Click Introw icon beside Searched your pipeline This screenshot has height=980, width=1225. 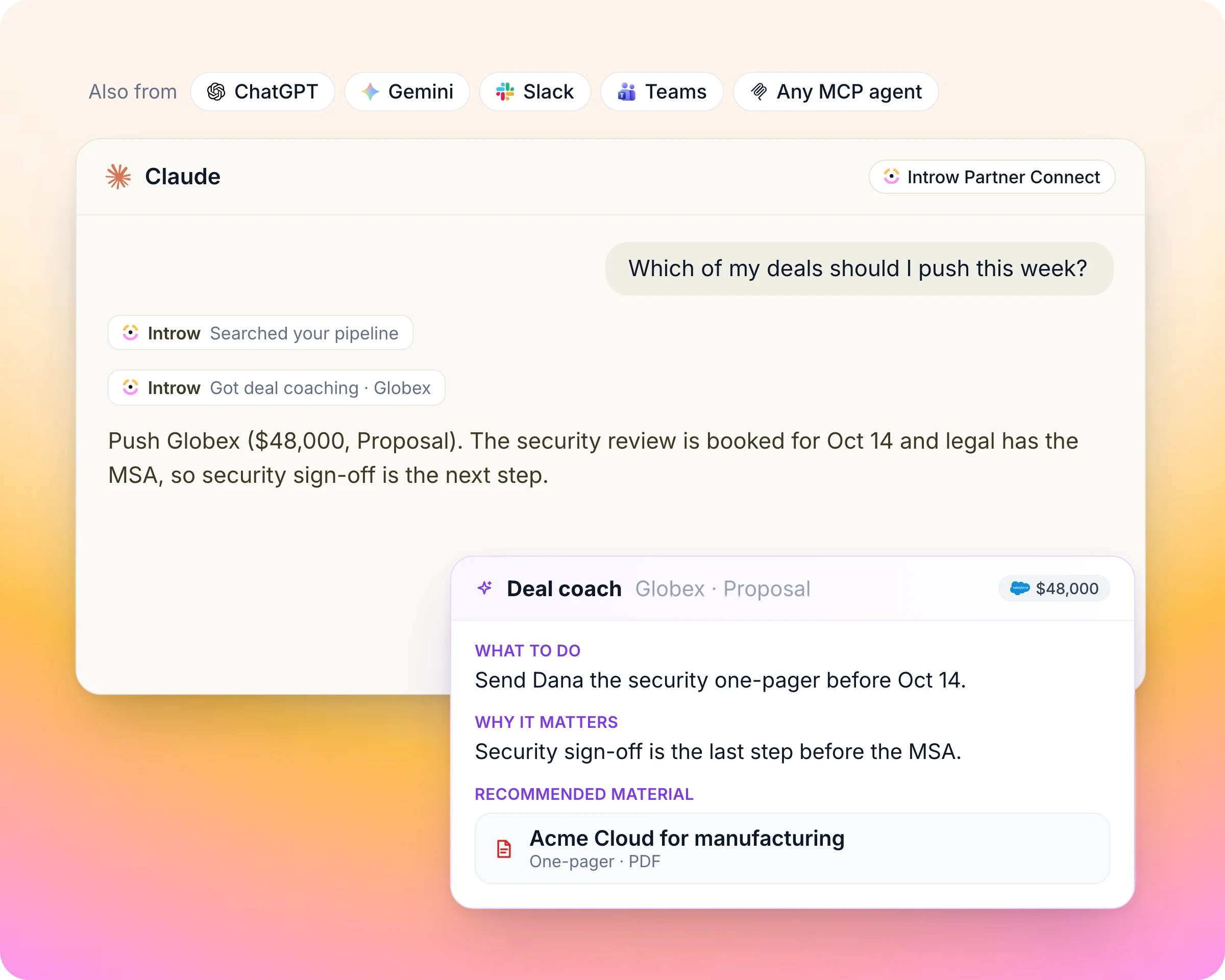[131, 333]
